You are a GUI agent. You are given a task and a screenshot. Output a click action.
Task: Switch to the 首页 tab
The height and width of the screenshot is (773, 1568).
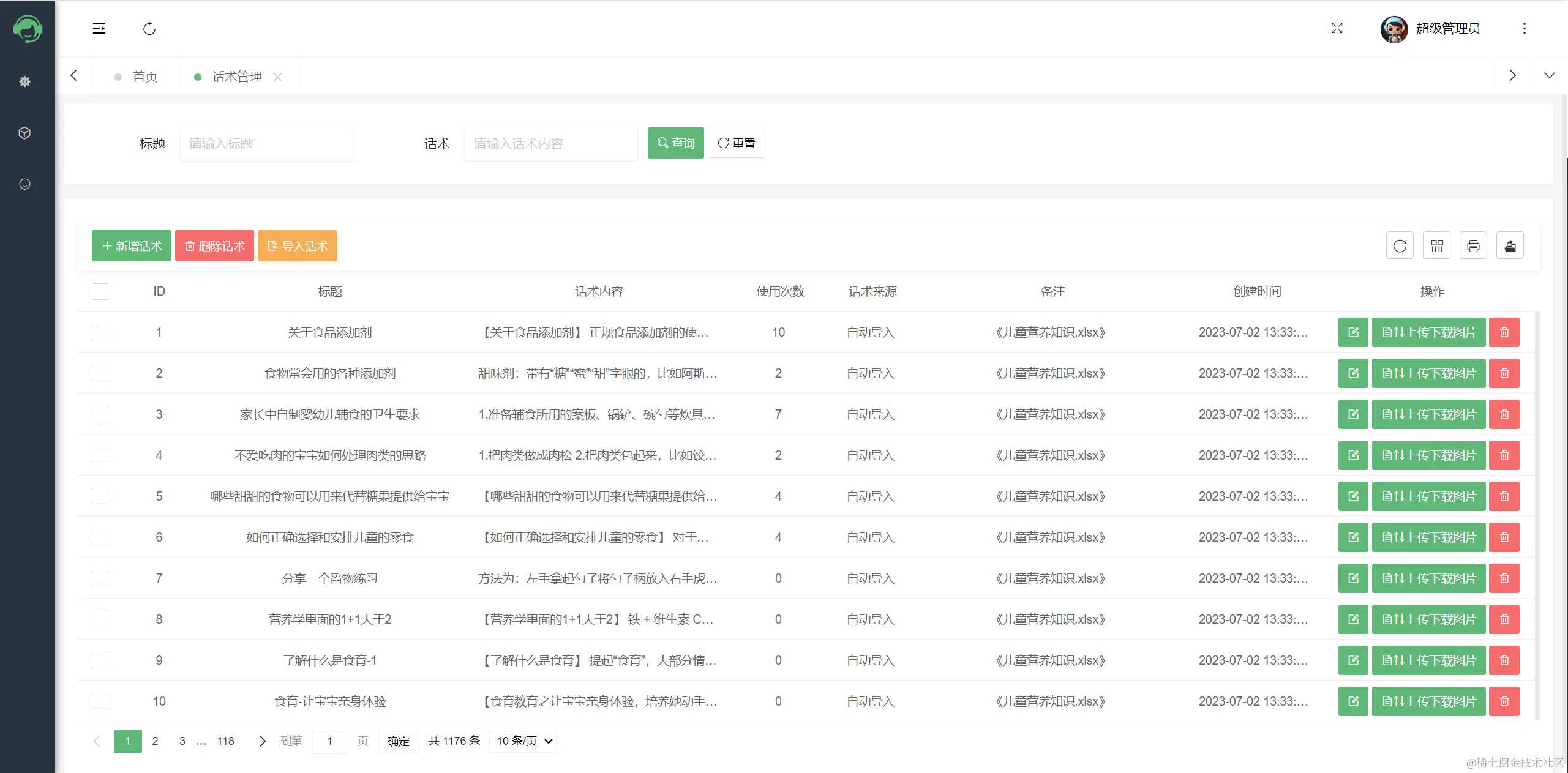click(144, 77)
